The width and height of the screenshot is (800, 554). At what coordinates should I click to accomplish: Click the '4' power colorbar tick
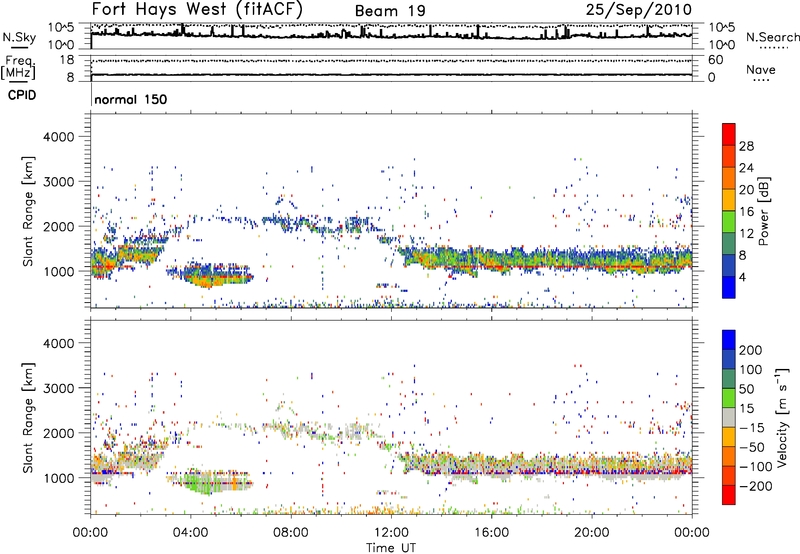click(x=743, y=278)
